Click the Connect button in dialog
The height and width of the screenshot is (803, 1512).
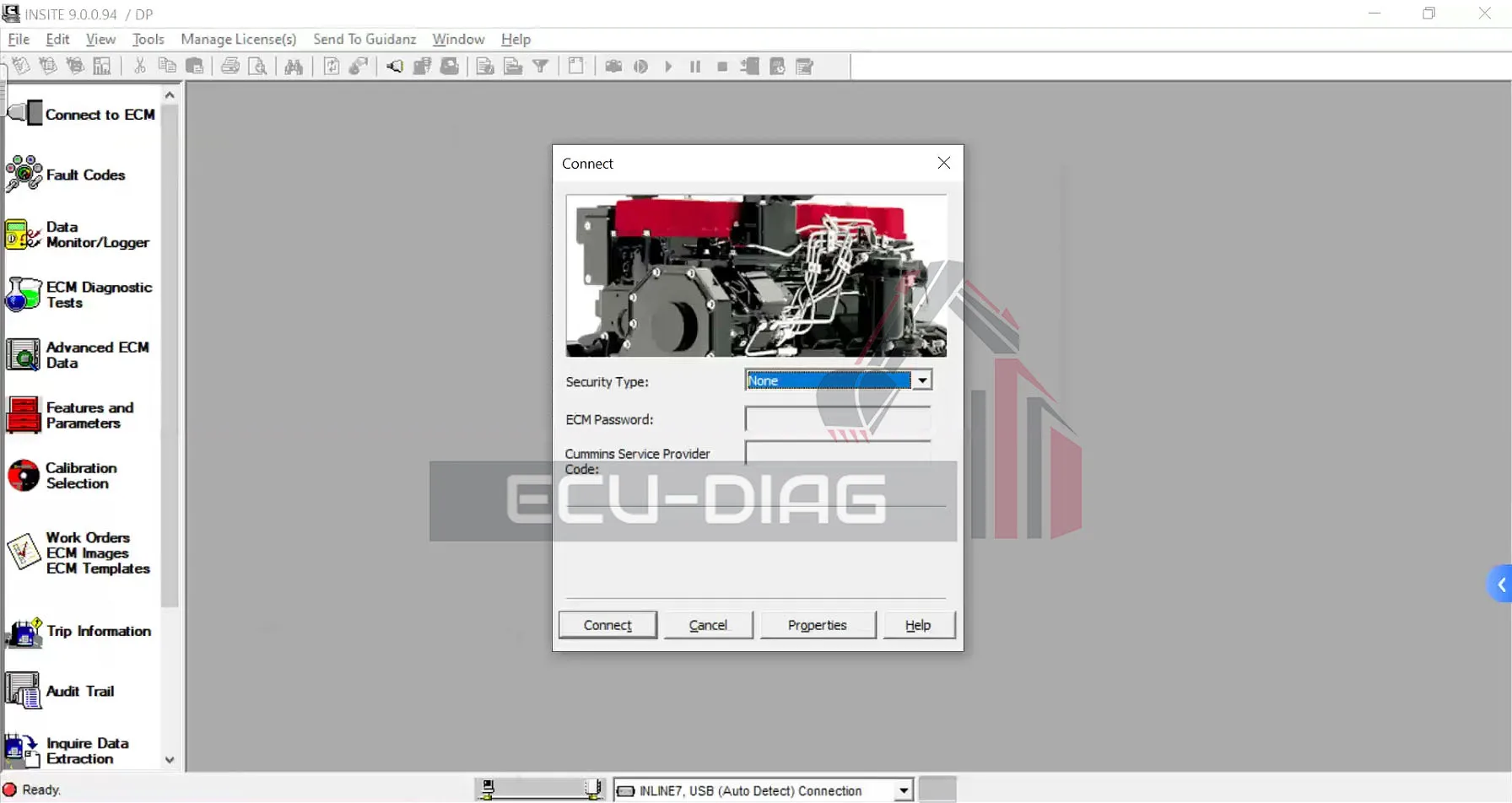607,625
